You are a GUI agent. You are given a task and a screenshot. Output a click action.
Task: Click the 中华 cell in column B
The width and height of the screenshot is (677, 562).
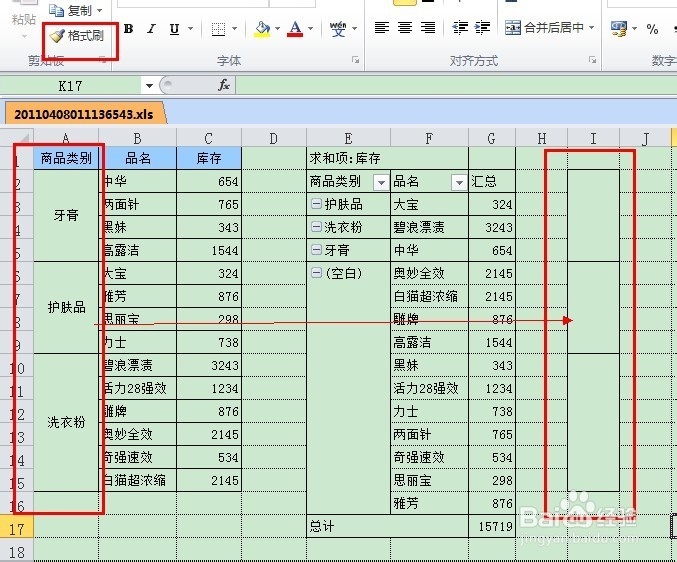click(137, 181)
